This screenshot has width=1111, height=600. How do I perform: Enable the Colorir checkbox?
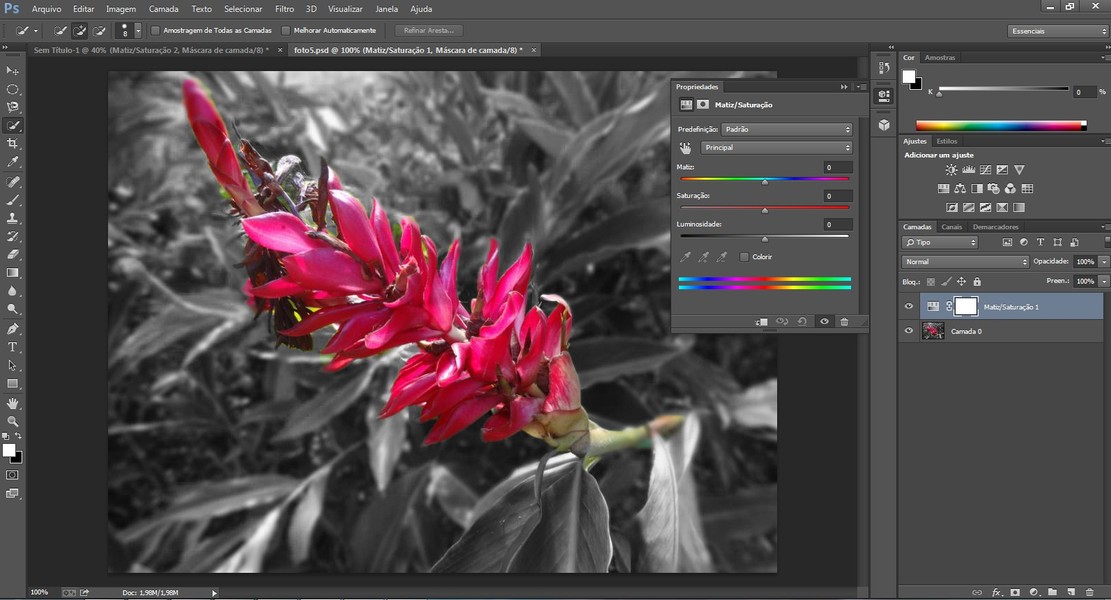(744, 257)
